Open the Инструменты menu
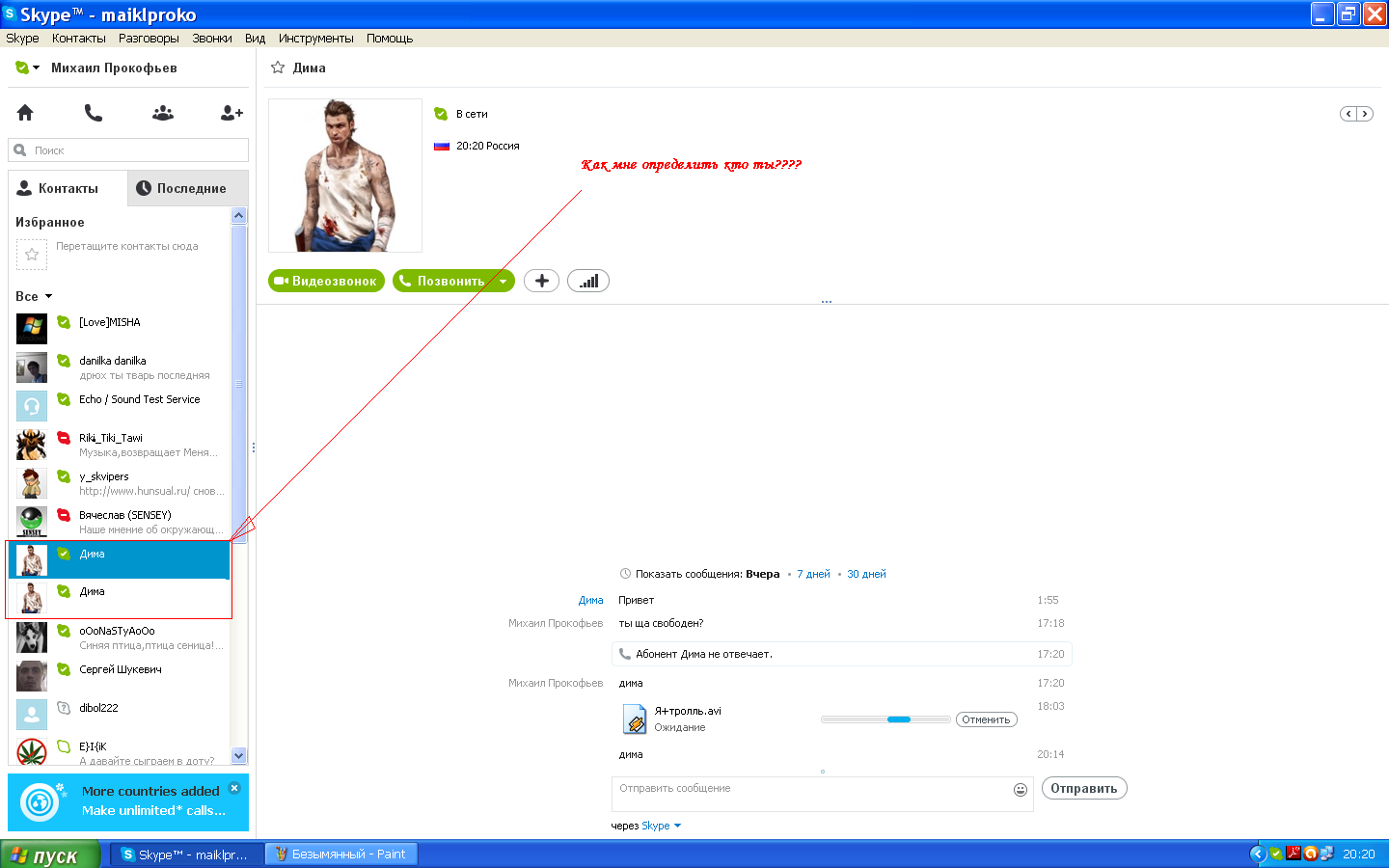Viewport: 1389px width, 868px height. pos(316,39)
